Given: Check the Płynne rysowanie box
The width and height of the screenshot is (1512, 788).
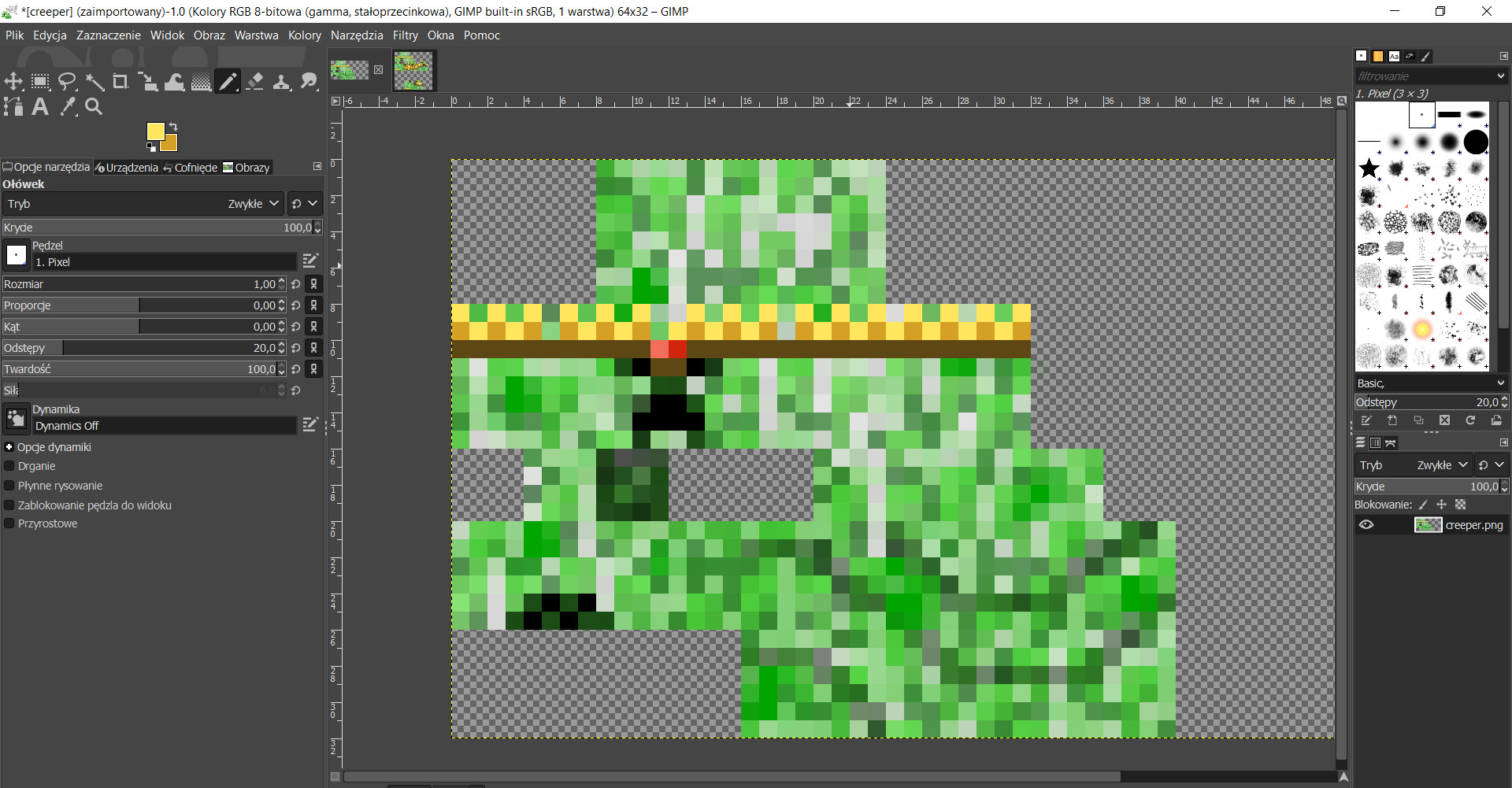Looking at the screenshot, I should [x=9, y=486].
